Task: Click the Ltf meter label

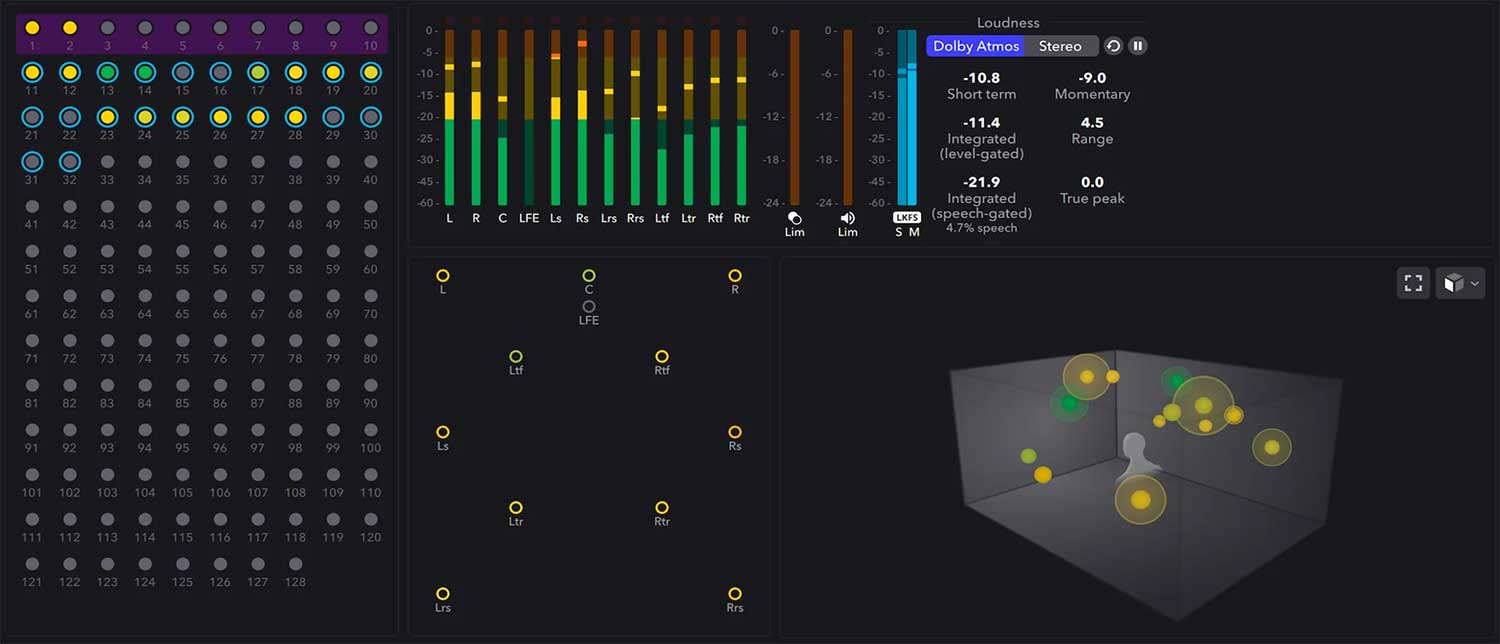Action: pyautogui.click(x=662, y=217)
